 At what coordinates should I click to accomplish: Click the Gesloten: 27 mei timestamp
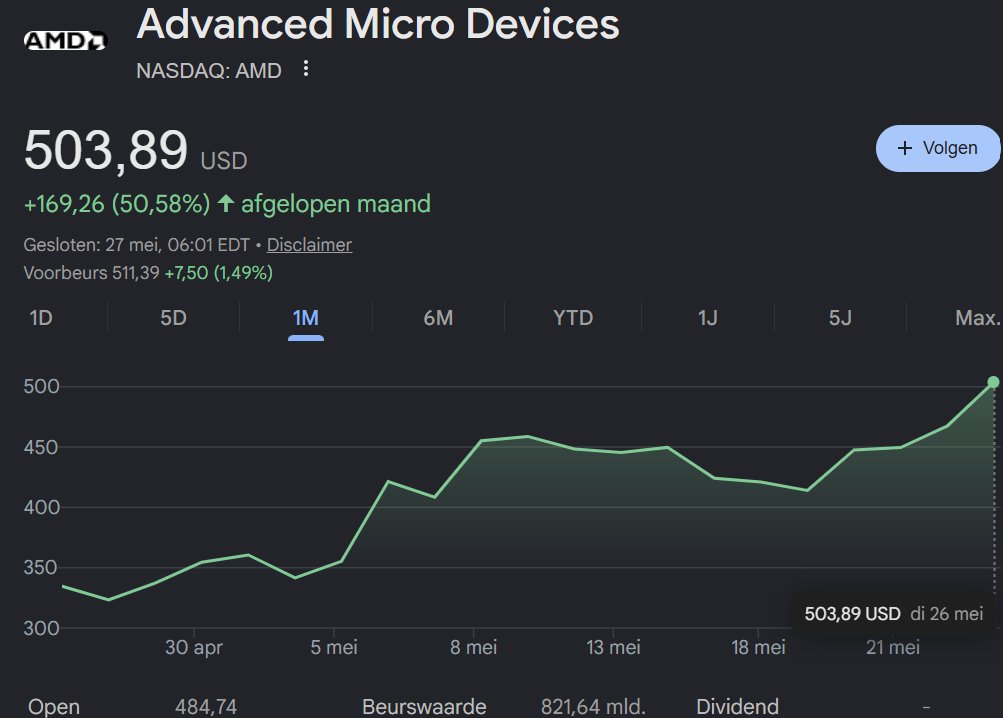136,244
